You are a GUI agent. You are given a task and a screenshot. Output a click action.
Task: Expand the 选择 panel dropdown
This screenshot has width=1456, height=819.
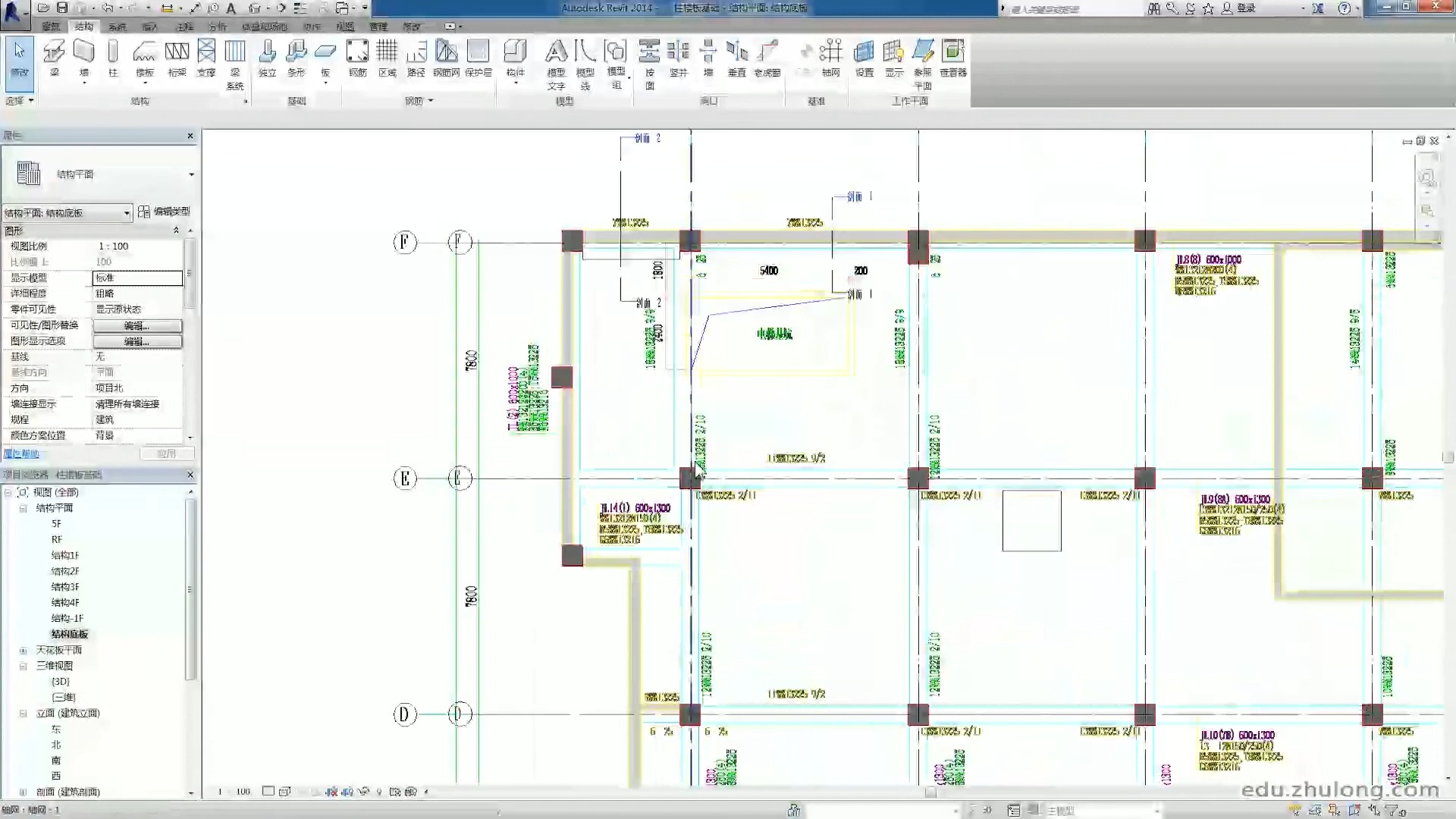[x=30, y=100]
